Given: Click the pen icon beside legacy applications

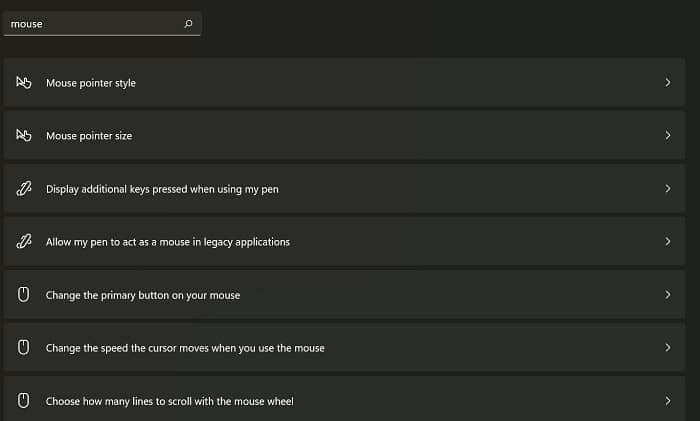Looking at the screenshot, I should [24, 242].
